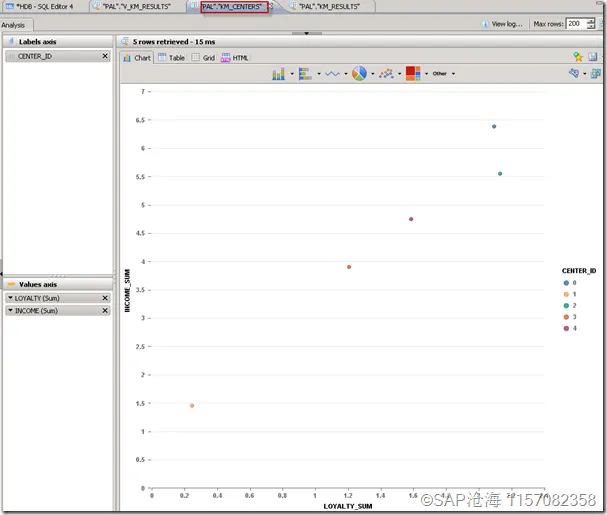Open chart settings dropdown arrow
607x515 pixels.
[x=585, y=74]
